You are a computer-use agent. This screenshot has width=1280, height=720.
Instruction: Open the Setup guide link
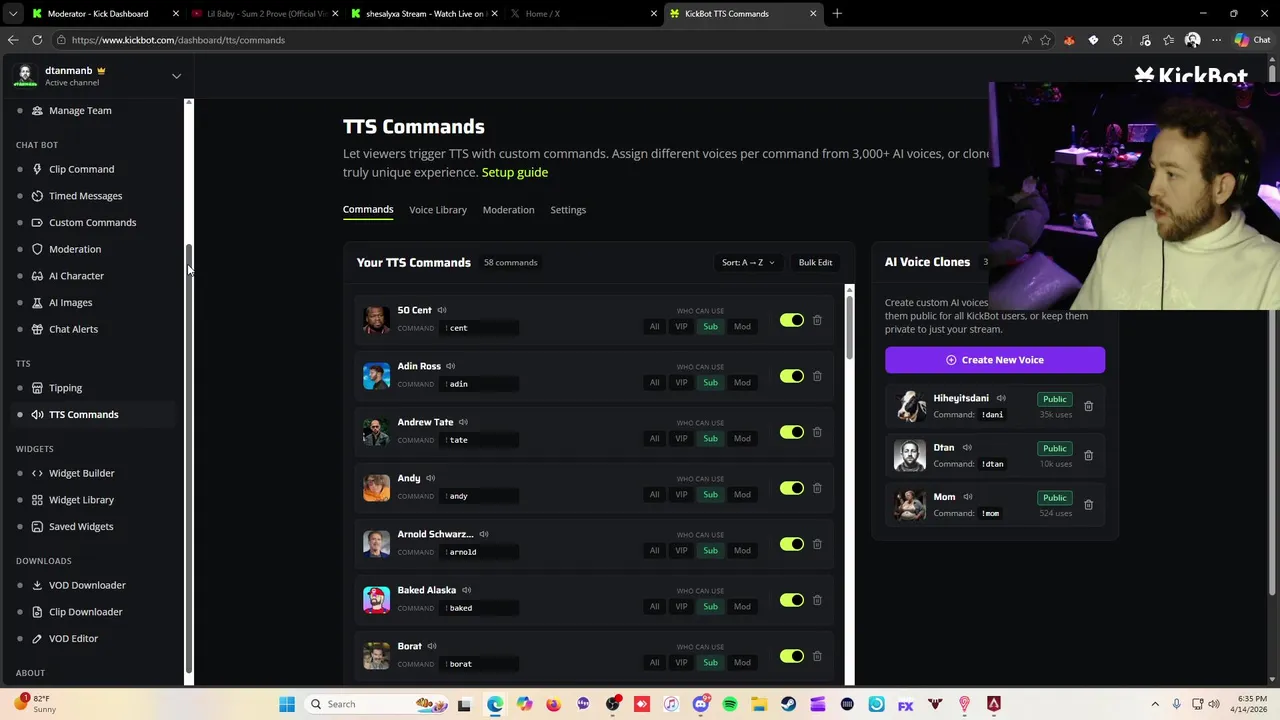[515, 172]
